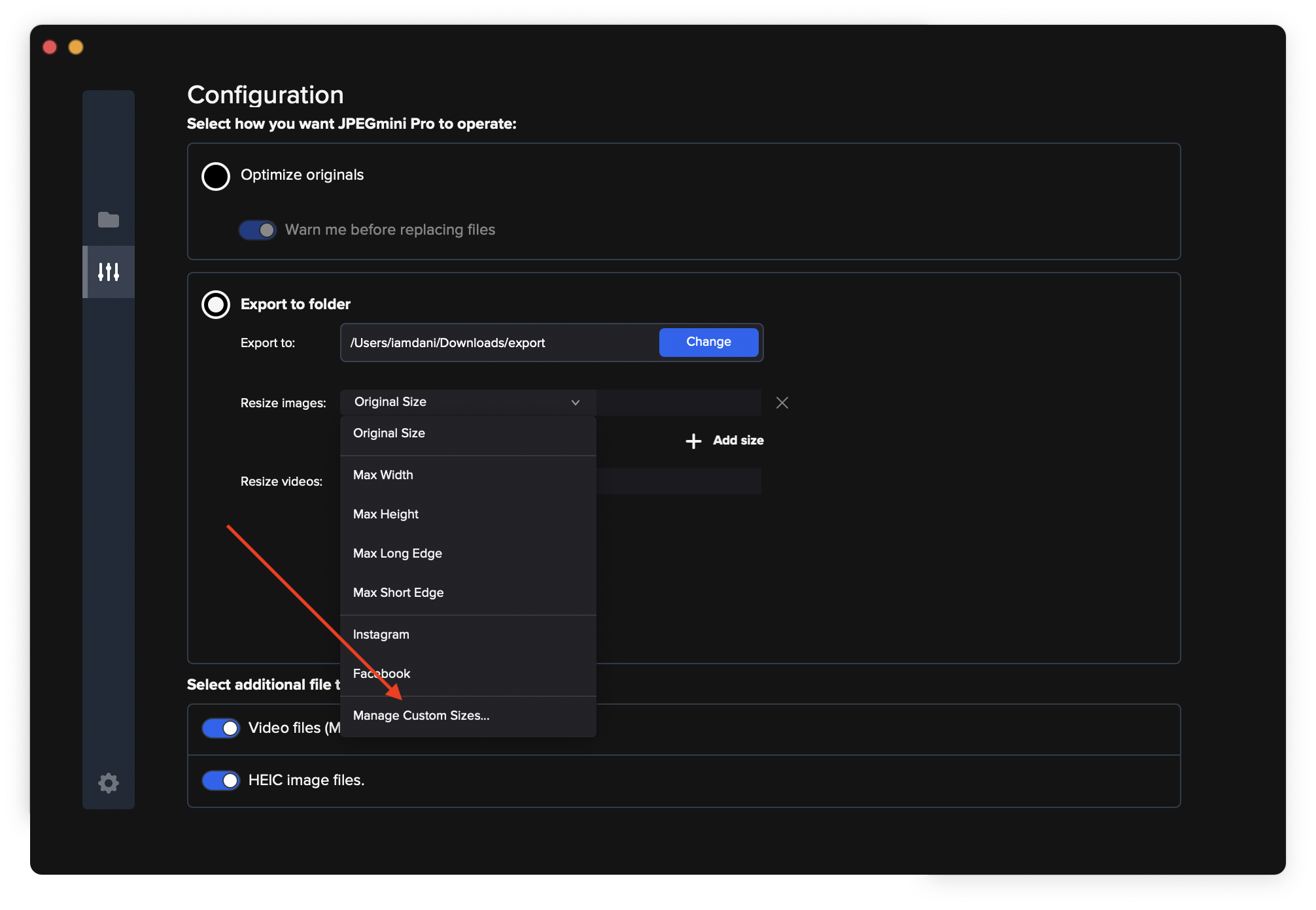Remove the resize entry with the X icon
The image size is (1316, 910).
782,403
